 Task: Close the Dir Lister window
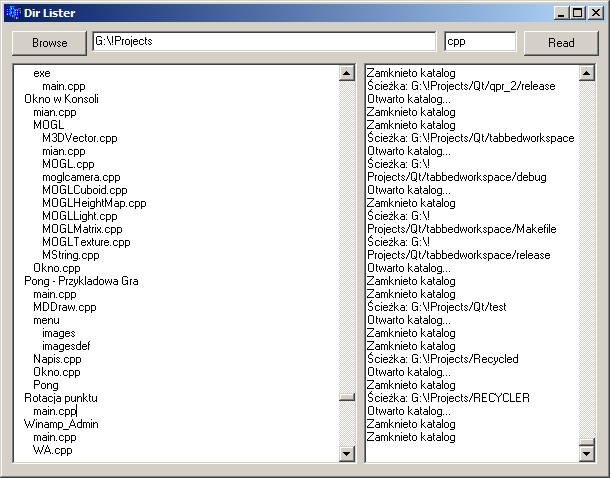tap(596, 13)
